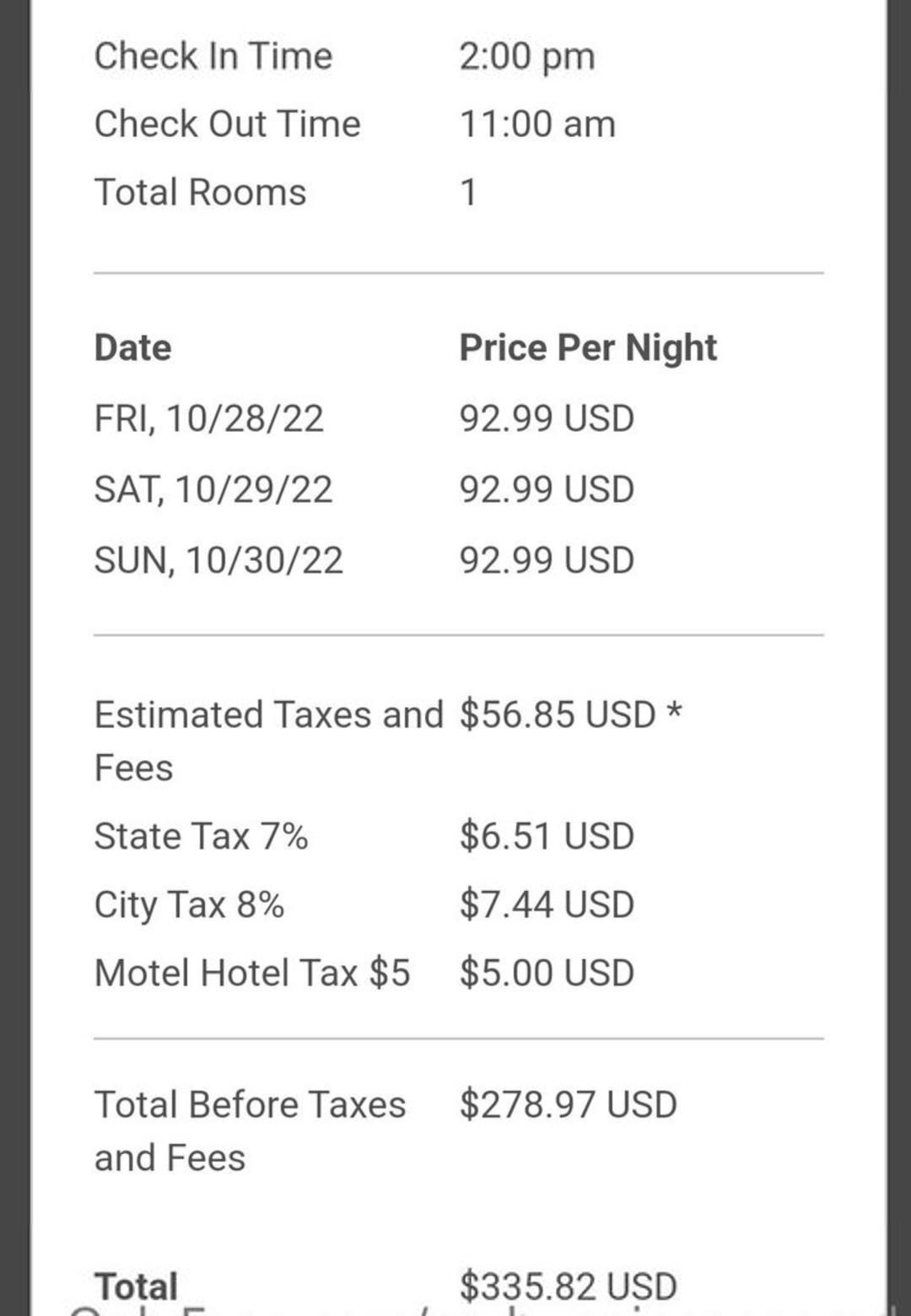Click the City Tax 8% line
Image resolution: width=911 pixels, height=1316 pixels.
[189, 904]
